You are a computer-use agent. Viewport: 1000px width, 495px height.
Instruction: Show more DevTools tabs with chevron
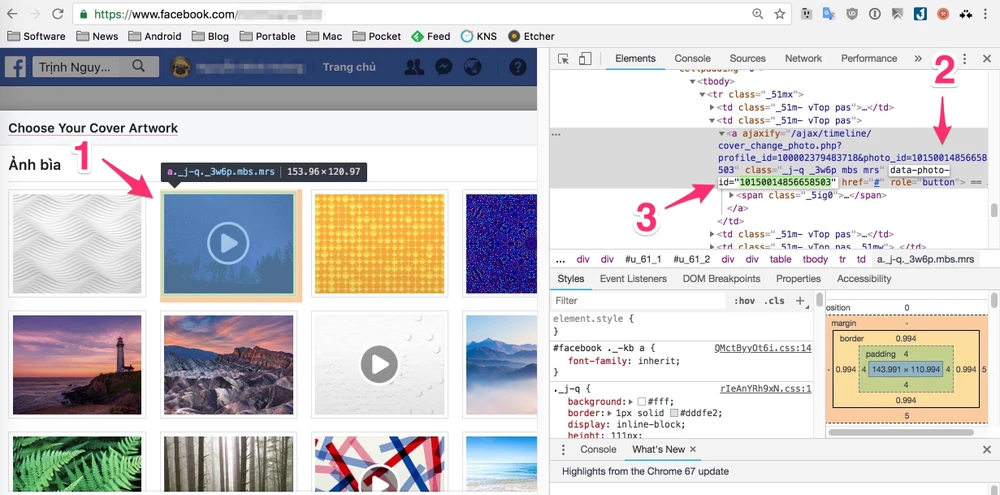(x=918, y=59)
